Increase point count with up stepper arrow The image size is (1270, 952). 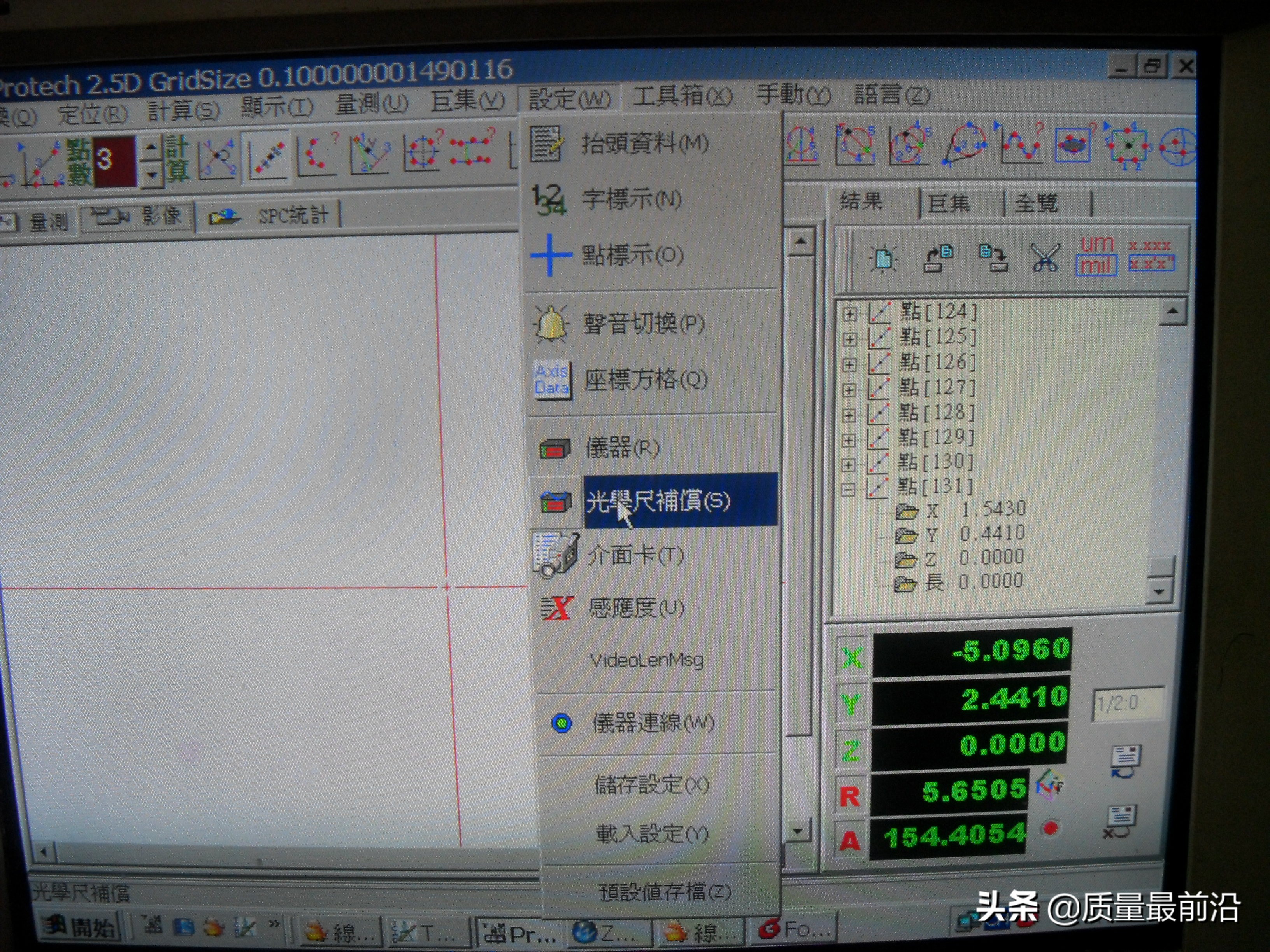point(151,147)
